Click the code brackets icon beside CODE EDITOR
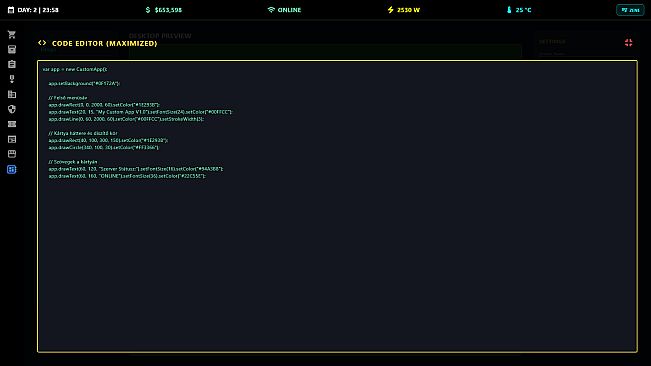 coord(42,43)
